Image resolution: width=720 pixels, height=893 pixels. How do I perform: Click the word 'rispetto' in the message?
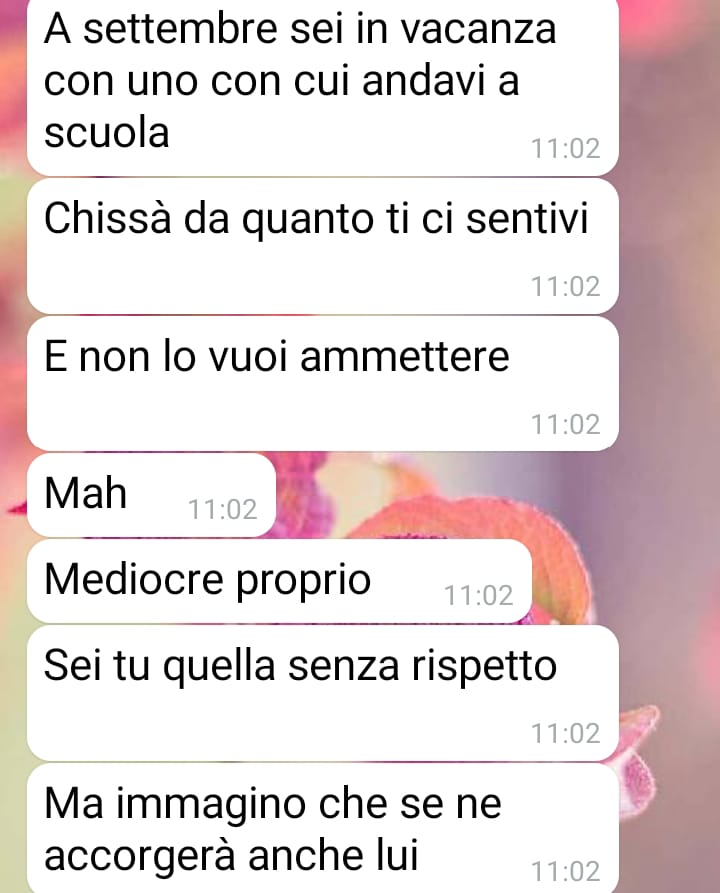(x=484, y=666)
